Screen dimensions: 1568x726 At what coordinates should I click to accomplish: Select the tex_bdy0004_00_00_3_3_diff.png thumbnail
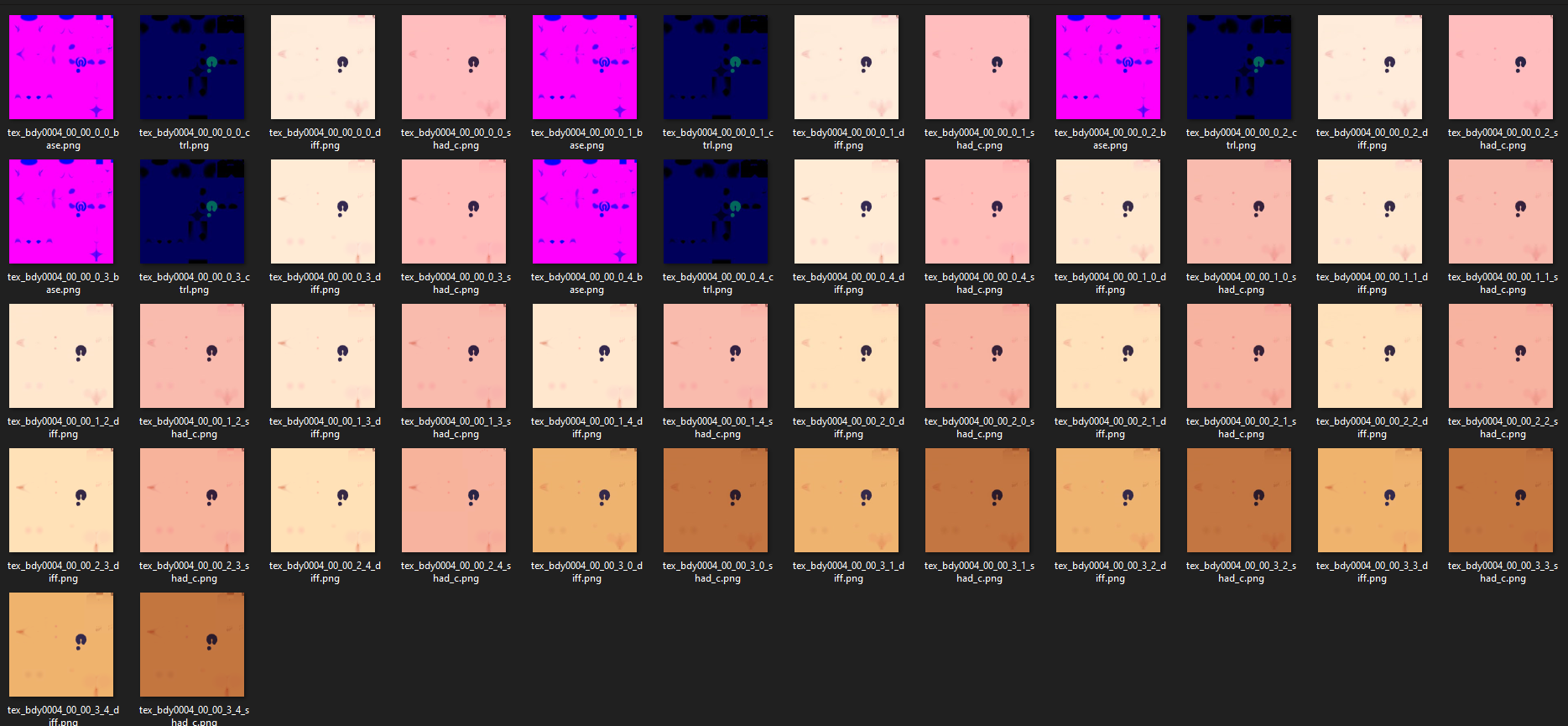[1370, 500]
